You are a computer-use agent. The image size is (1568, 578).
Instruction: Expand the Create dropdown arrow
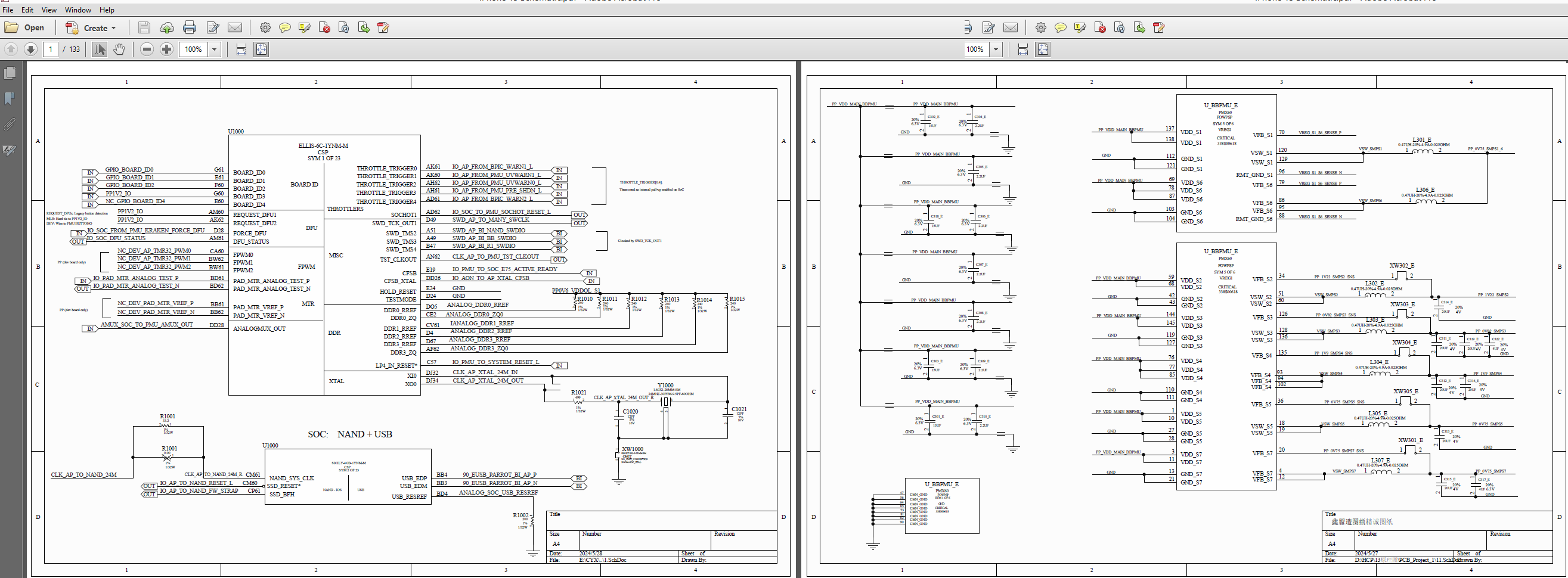(114, 28)
